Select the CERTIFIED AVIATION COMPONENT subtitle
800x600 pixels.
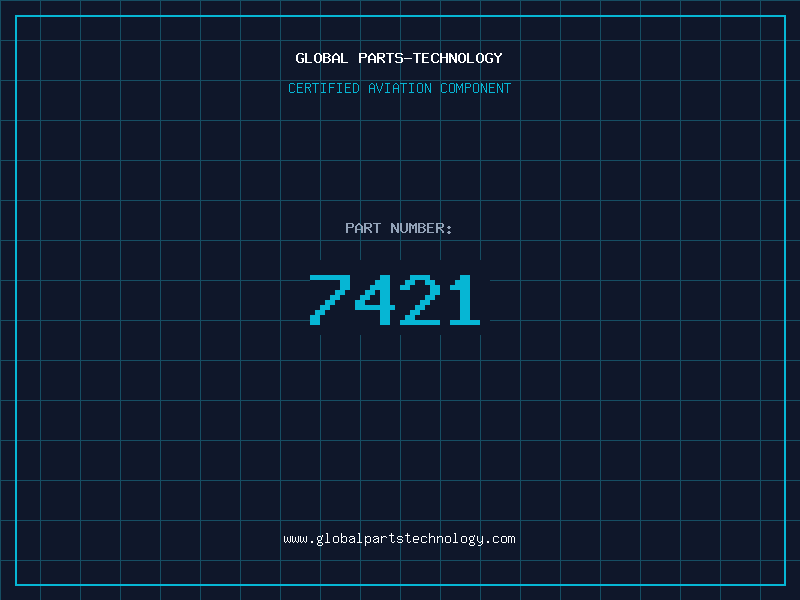(399, 88)
